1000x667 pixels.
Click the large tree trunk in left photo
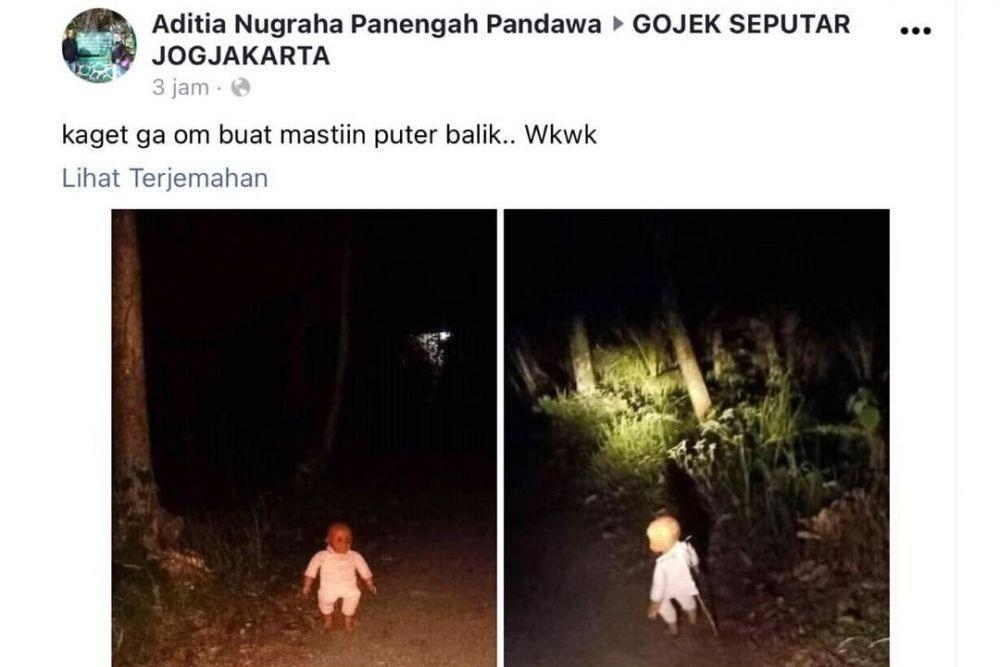135,383
